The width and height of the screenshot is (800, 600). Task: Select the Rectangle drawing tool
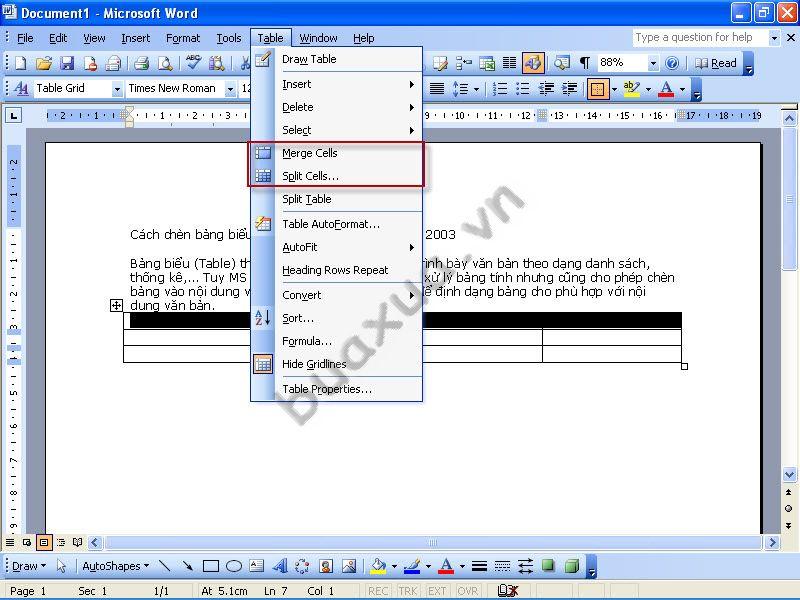pos(211,566)
